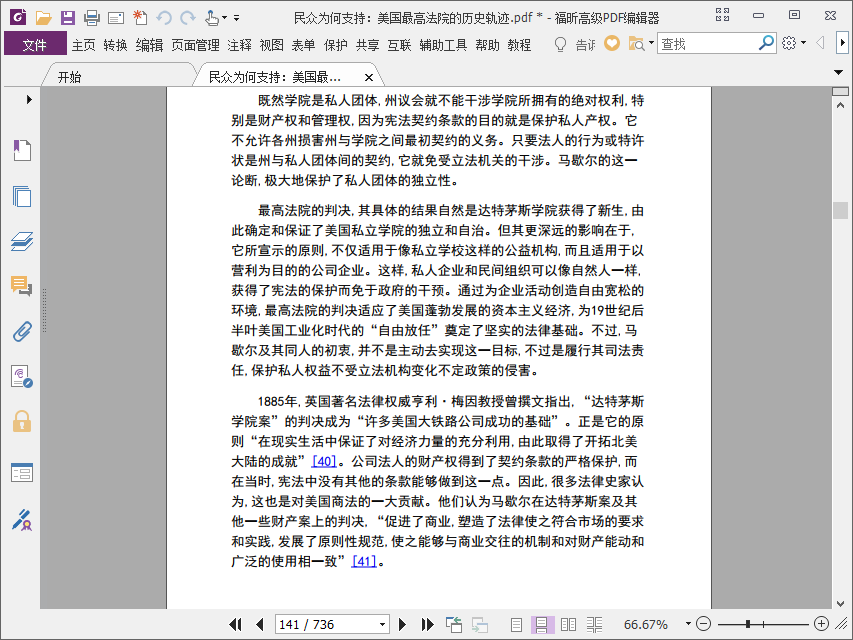Switch to continuous facing view
853x640 pixels.
594,624
